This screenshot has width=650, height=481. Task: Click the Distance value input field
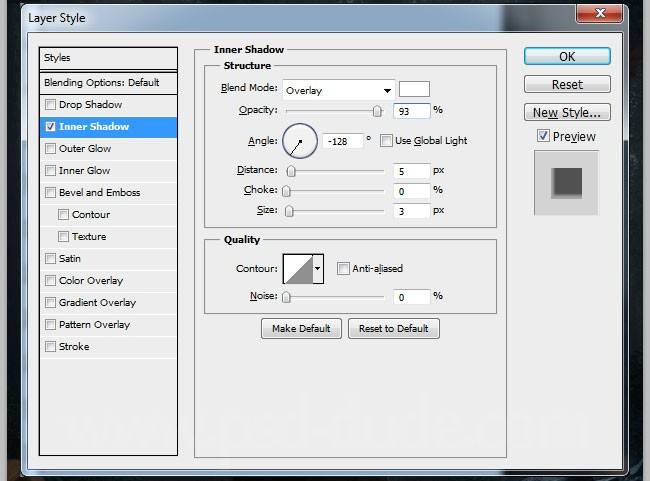pyautogui.click(x=412, y=171)
